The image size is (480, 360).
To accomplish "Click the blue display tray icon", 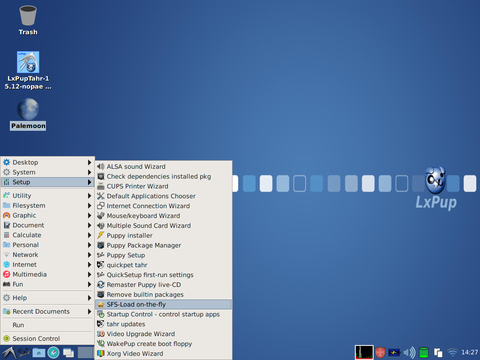I will (x=394, y=352).
